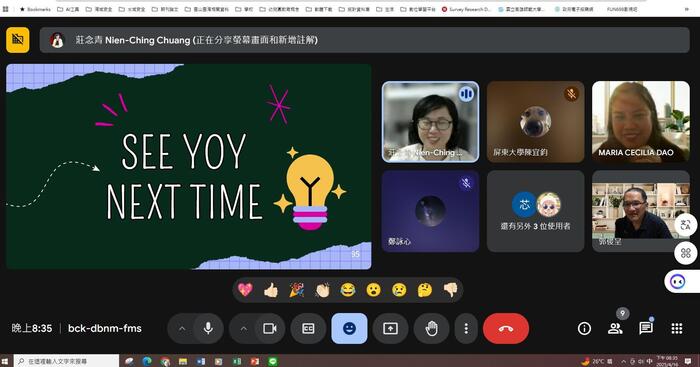Screen dimensions: 700x367
Task: Expand the audio settings chevron beside the microphone
Action: point(182,329)
